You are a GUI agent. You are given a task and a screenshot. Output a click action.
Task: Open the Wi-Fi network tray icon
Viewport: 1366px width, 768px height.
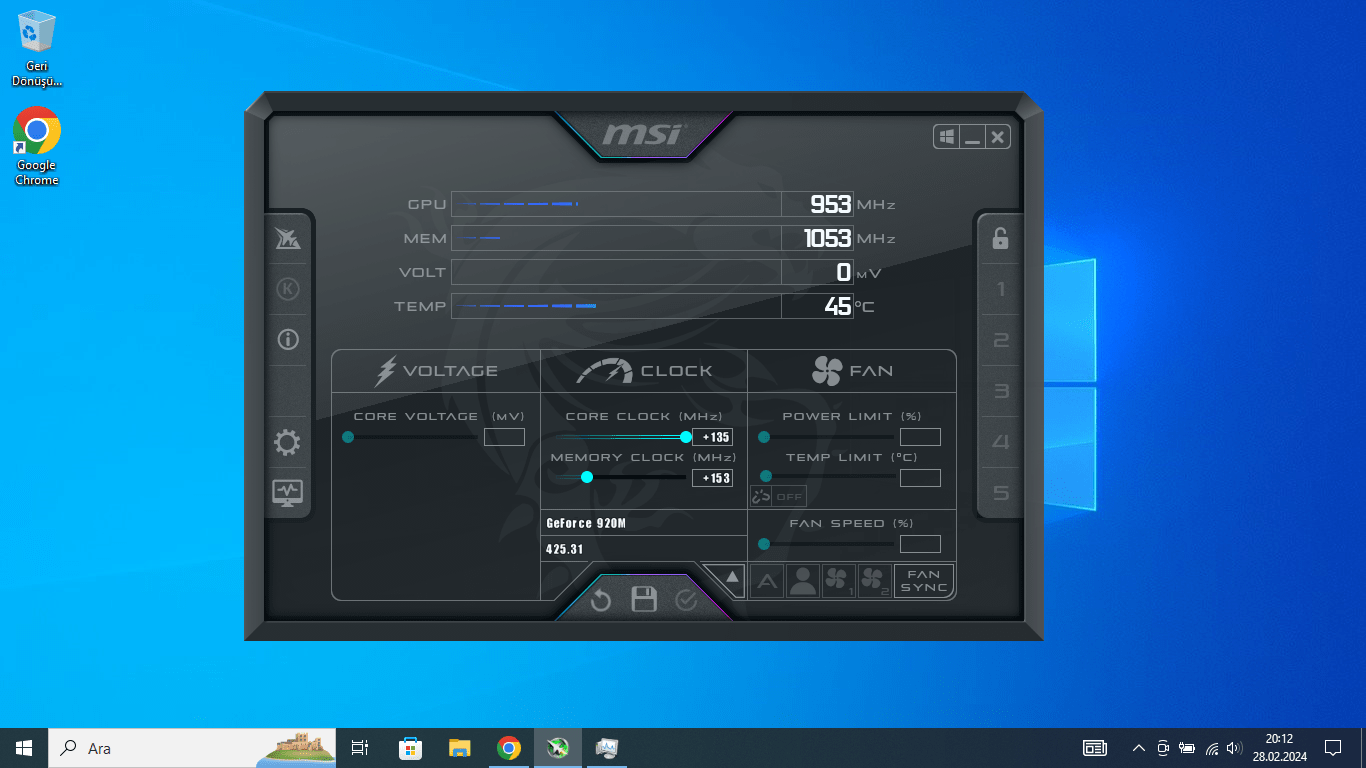(x=1211, y=748)
